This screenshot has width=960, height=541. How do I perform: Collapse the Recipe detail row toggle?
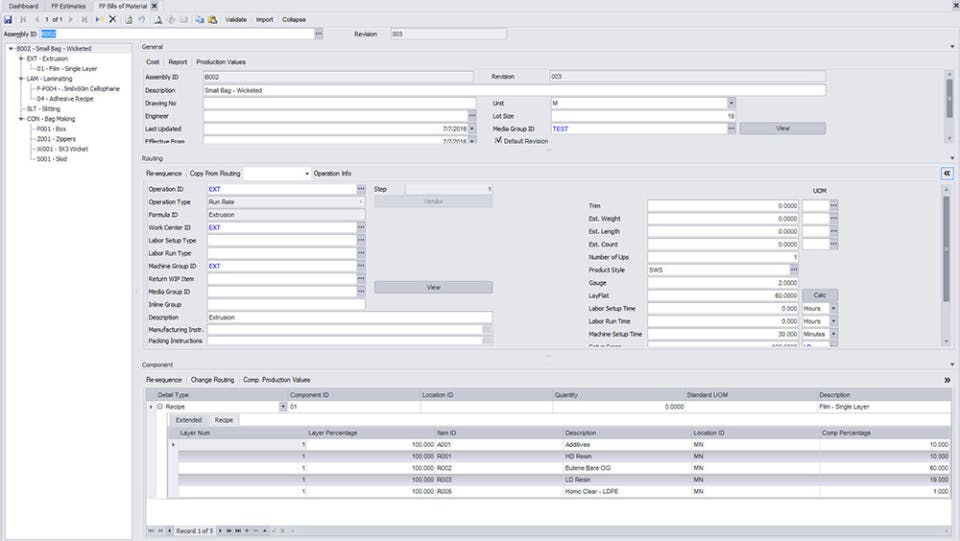click(x=160, y=406)
